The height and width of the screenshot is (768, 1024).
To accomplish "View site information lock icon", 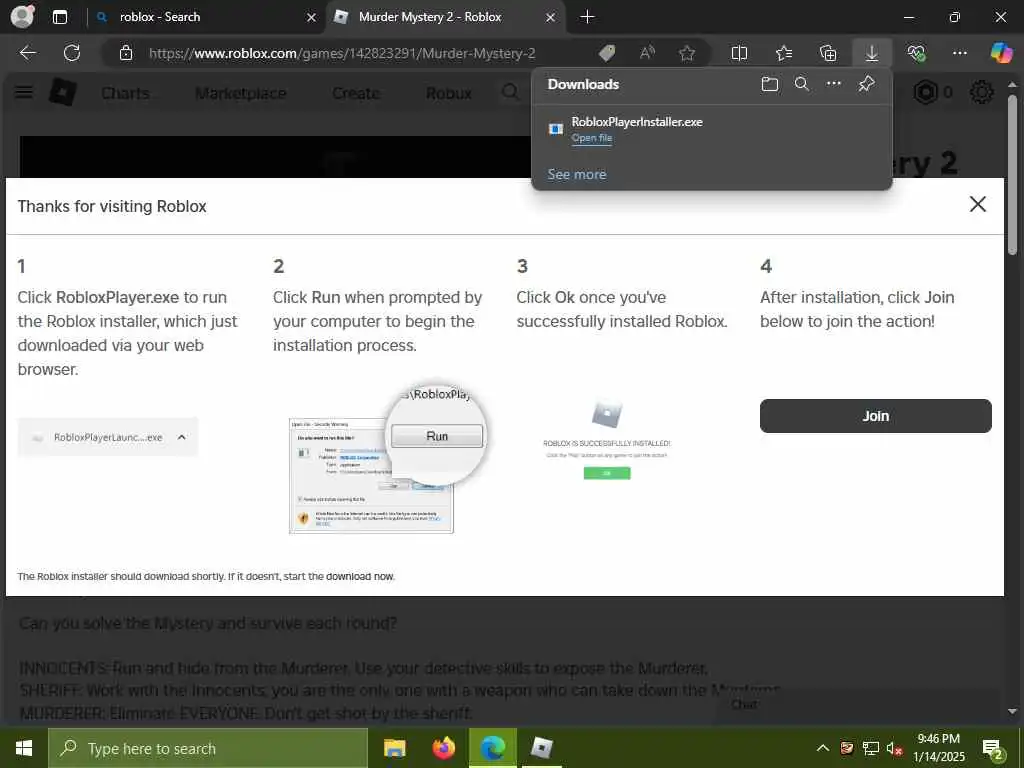I will click(x=126, y=53).
